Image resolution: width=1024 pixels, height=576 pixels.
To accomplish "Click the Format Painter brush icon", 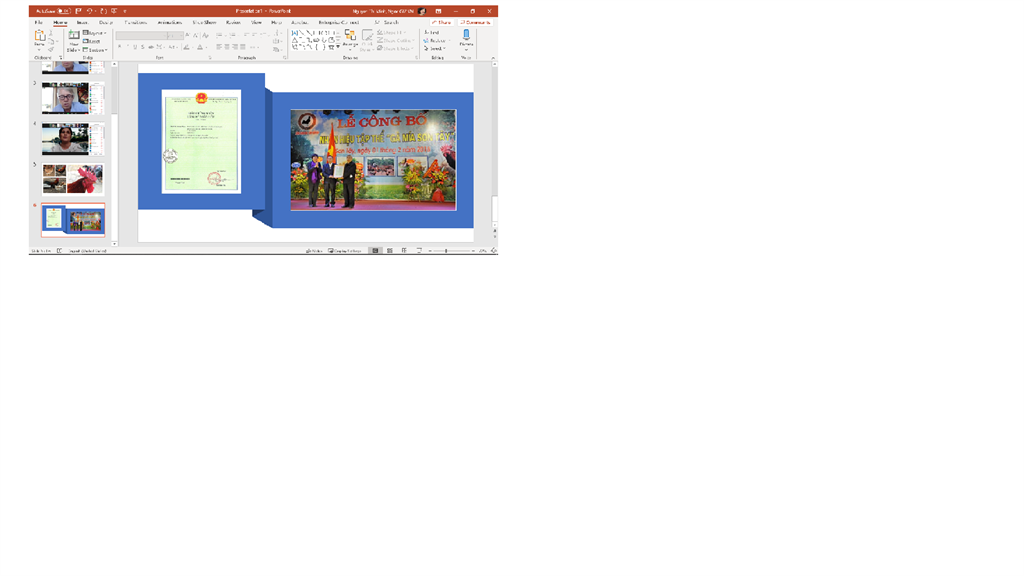I will 51,50.
